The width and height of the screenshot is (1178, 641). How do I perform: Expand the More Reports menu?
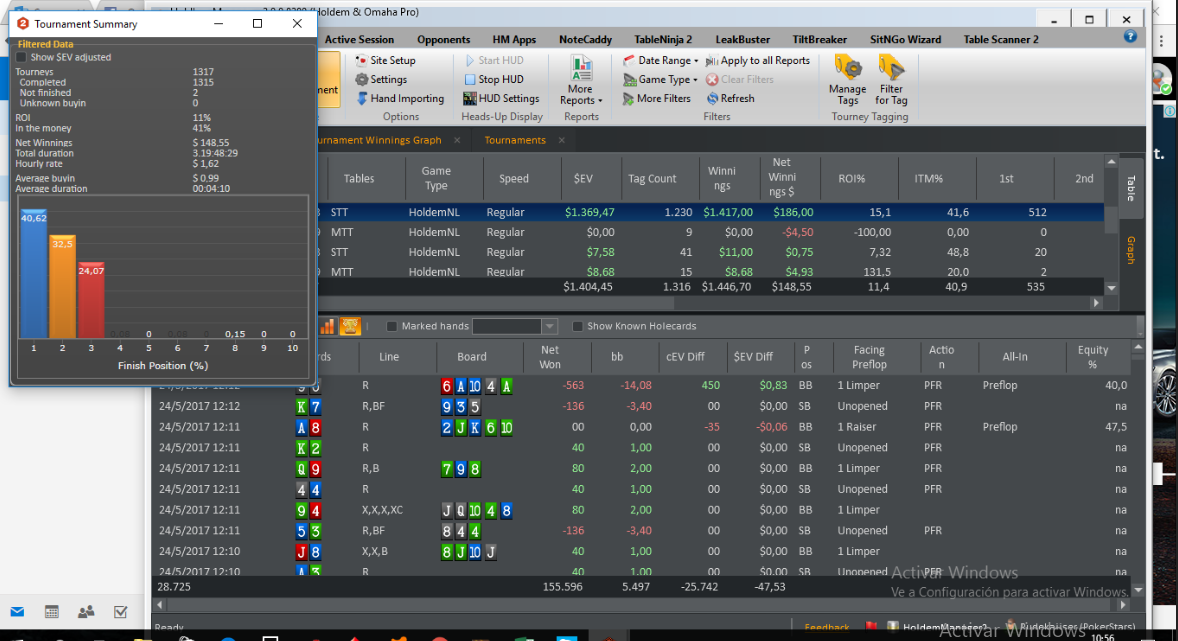[580, 80]
